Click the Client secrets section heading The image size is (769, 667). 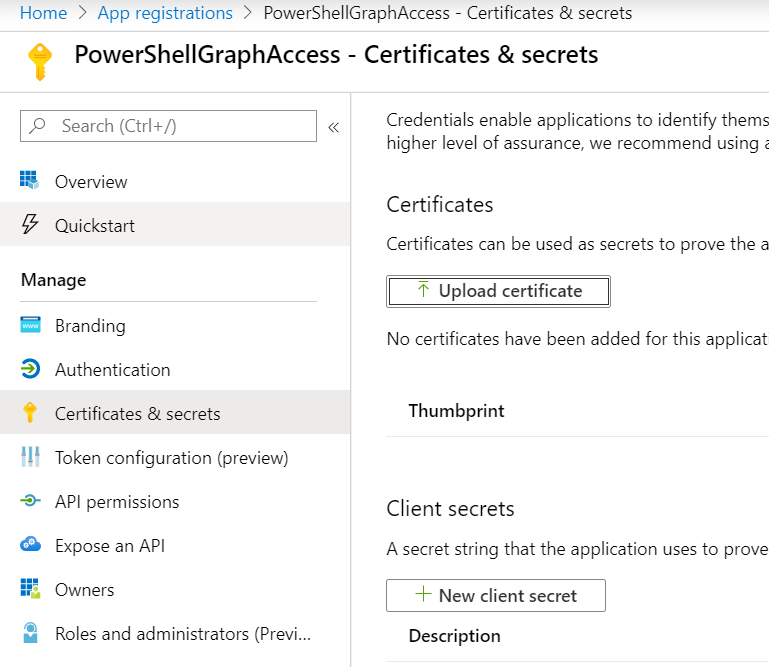(450, 509)
